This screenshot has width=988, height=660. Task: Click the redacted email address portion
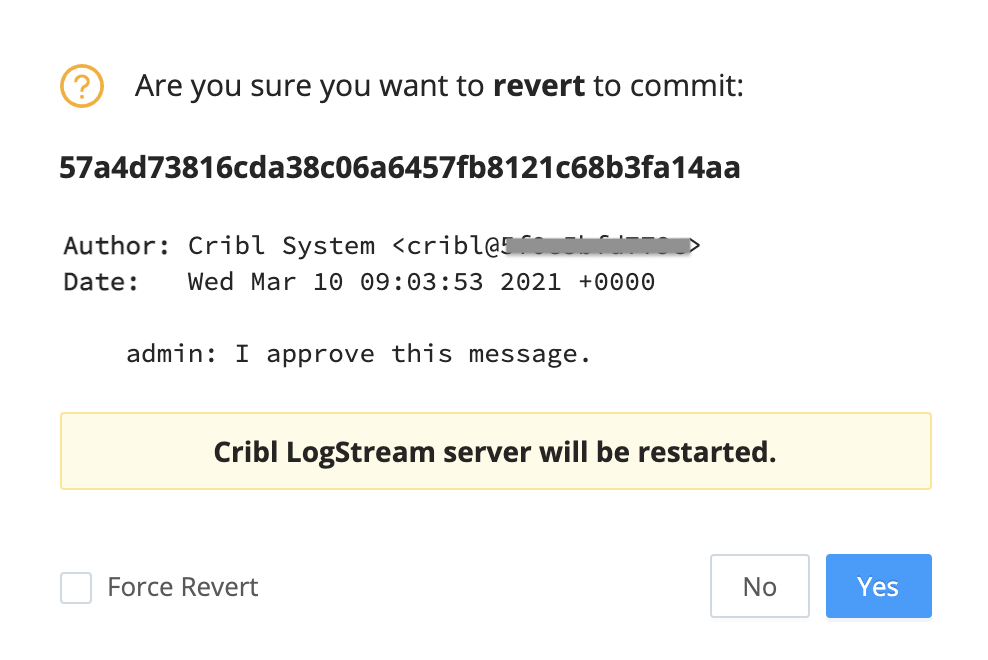click(597, 246)
